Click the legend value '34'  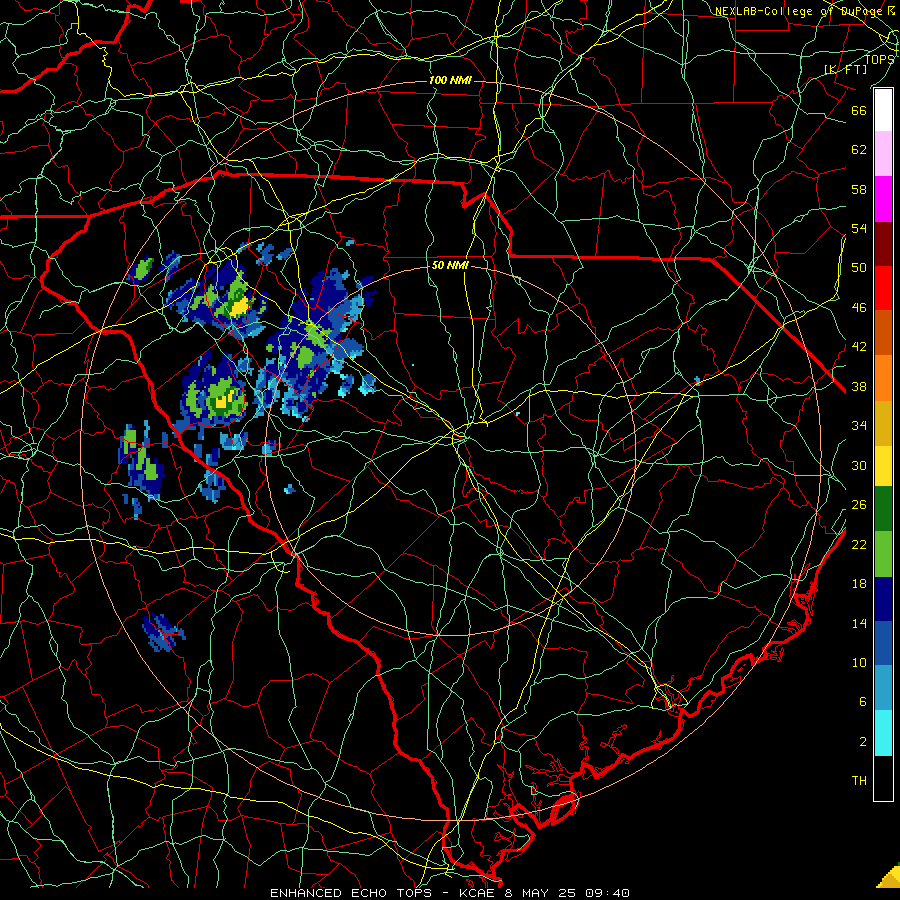[x=859, y=426]
